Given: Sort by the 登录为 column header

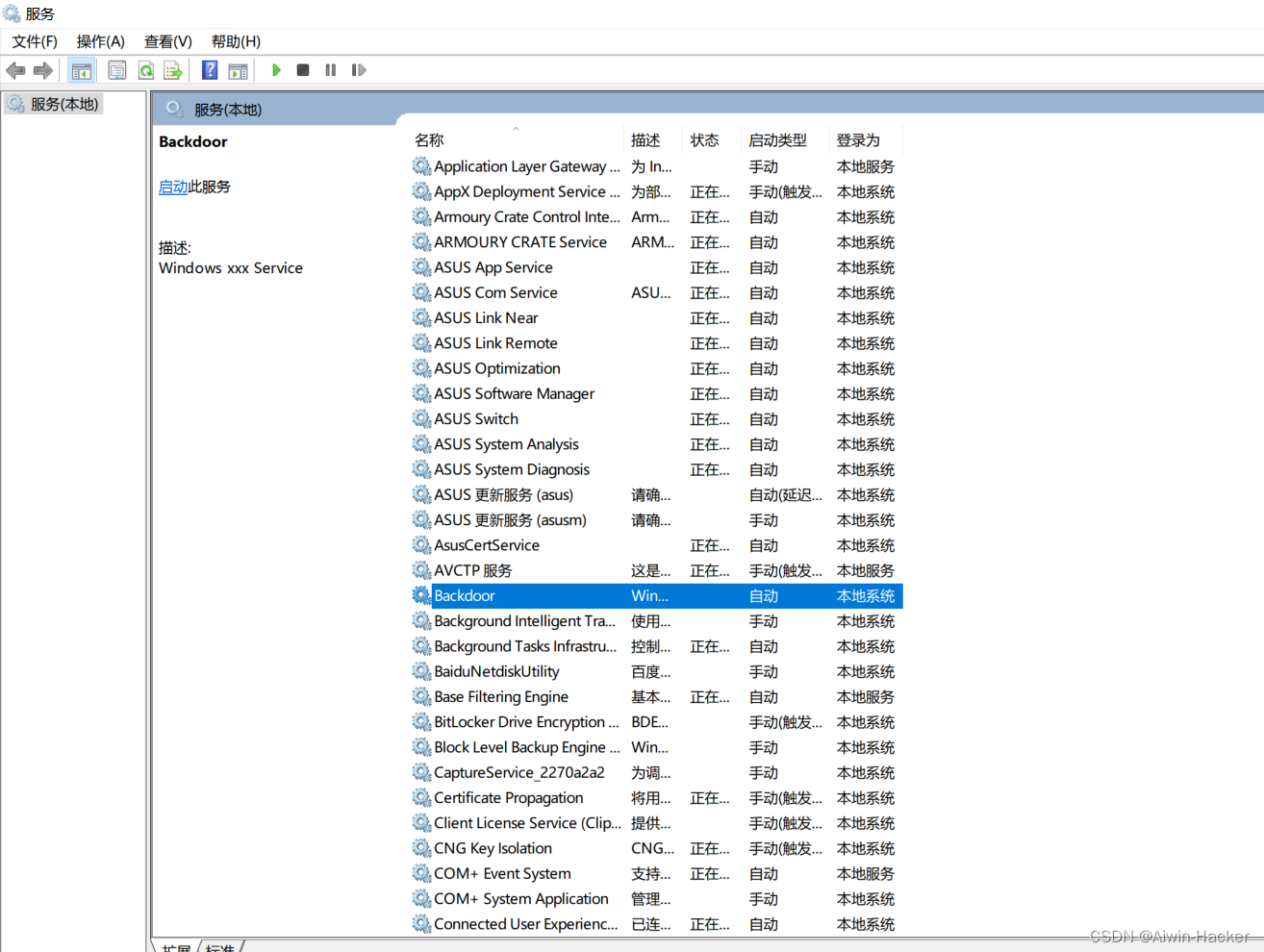Looking at the screenshot, I should (866, 140).
